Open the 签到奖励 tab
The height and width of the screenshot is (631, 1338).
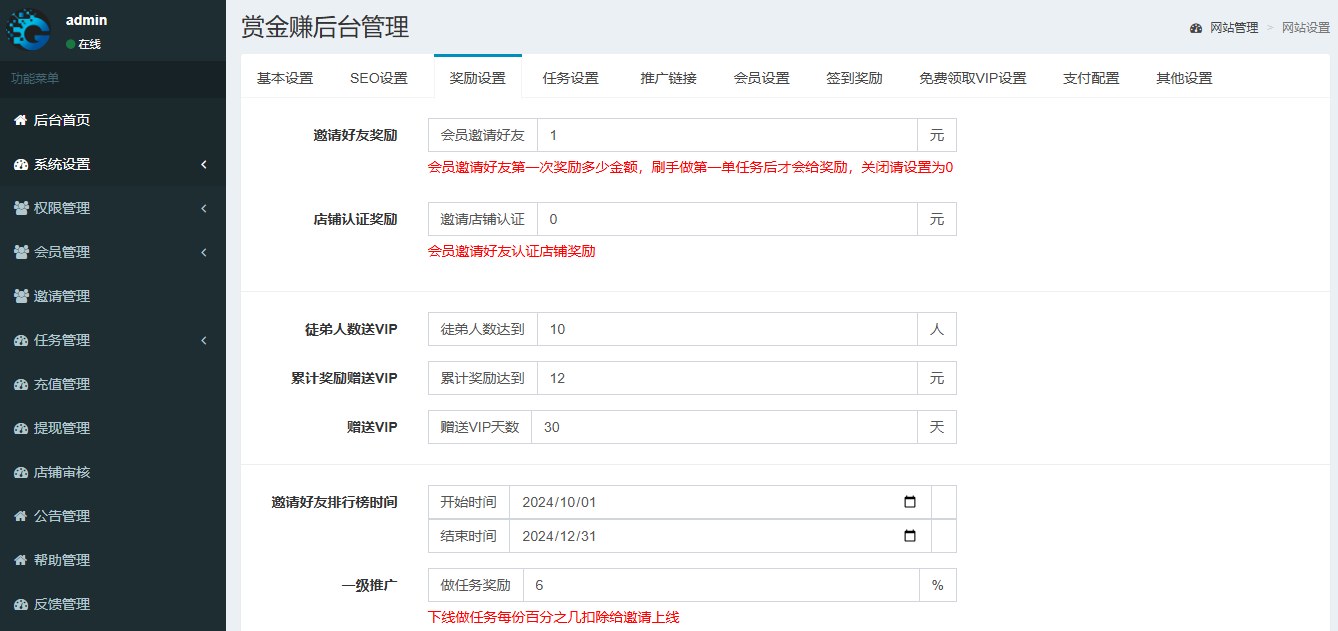tap(855, 76)
